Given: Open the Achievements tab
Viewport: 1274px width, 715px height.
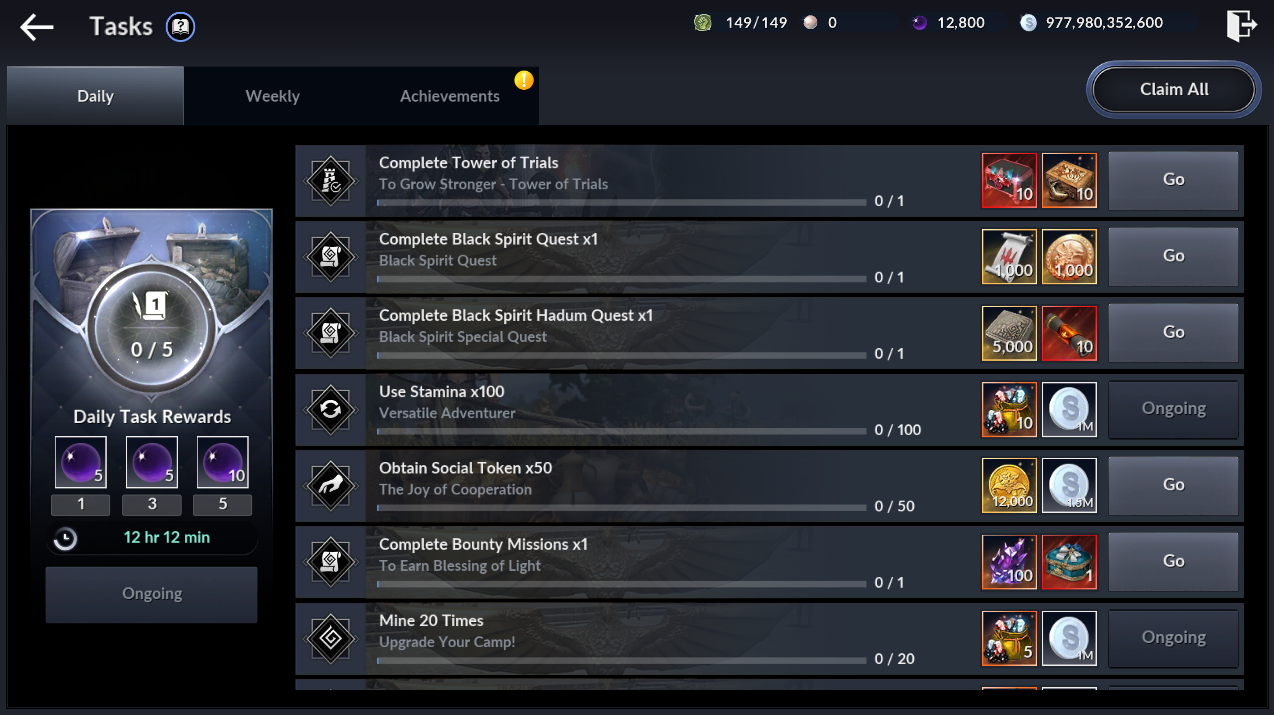Looking at the screenshot, I should click(x=450, y=96).
